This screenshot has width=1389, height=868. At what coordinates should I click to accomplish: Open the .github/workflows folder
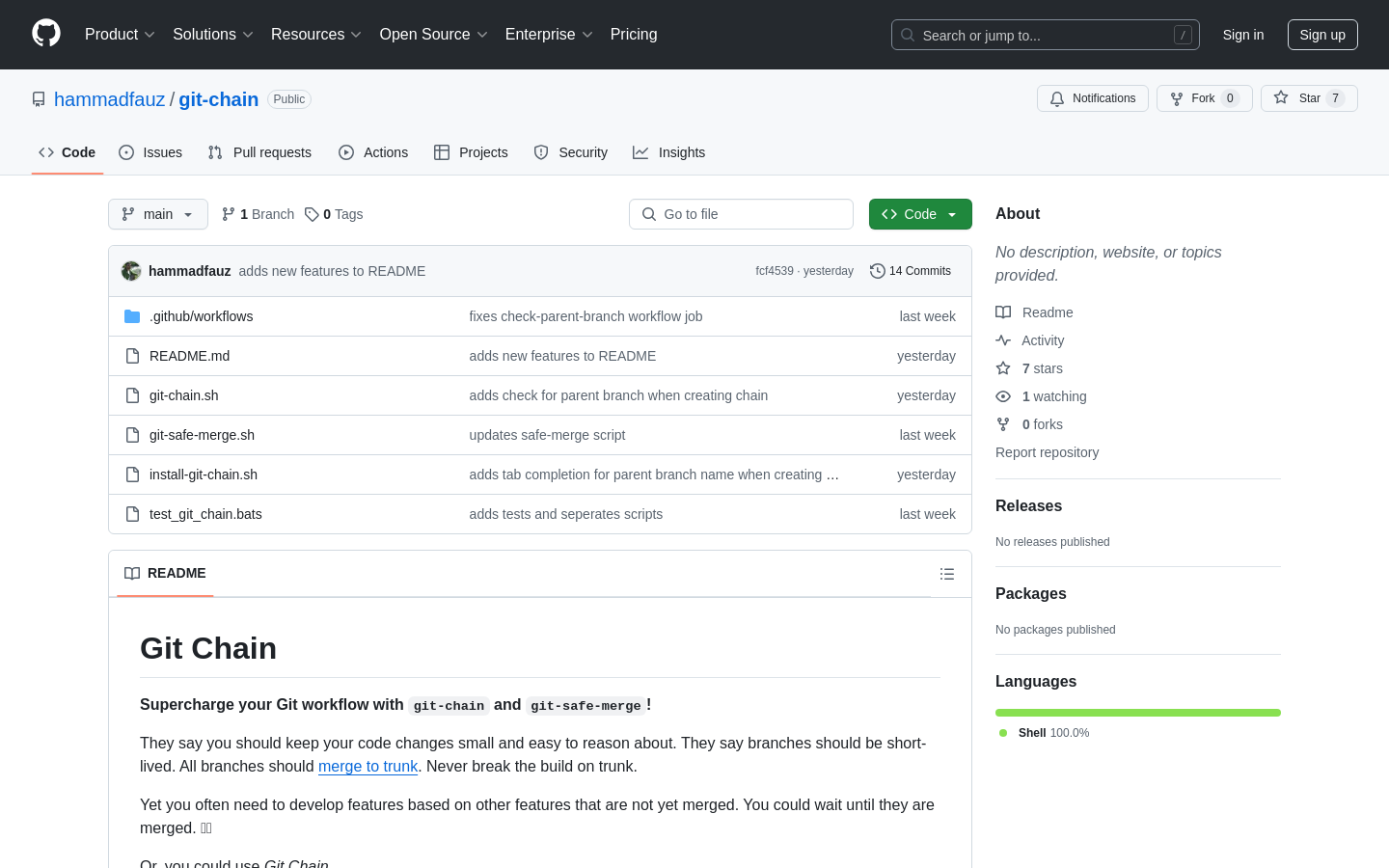pyautogui.click(x=201, y=316)
